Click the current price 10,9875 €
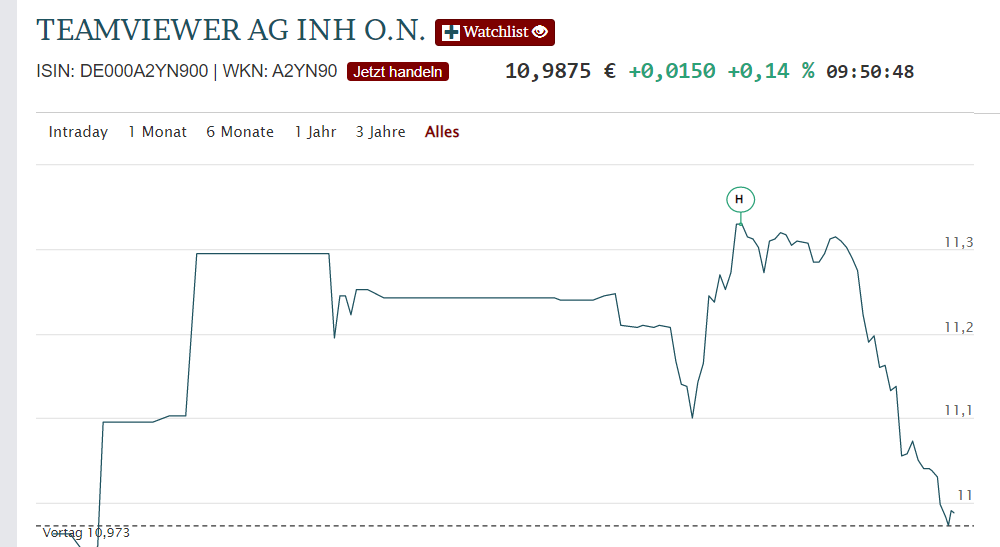1000x547 pixels. pyautogui.click(x=561, y=71)
